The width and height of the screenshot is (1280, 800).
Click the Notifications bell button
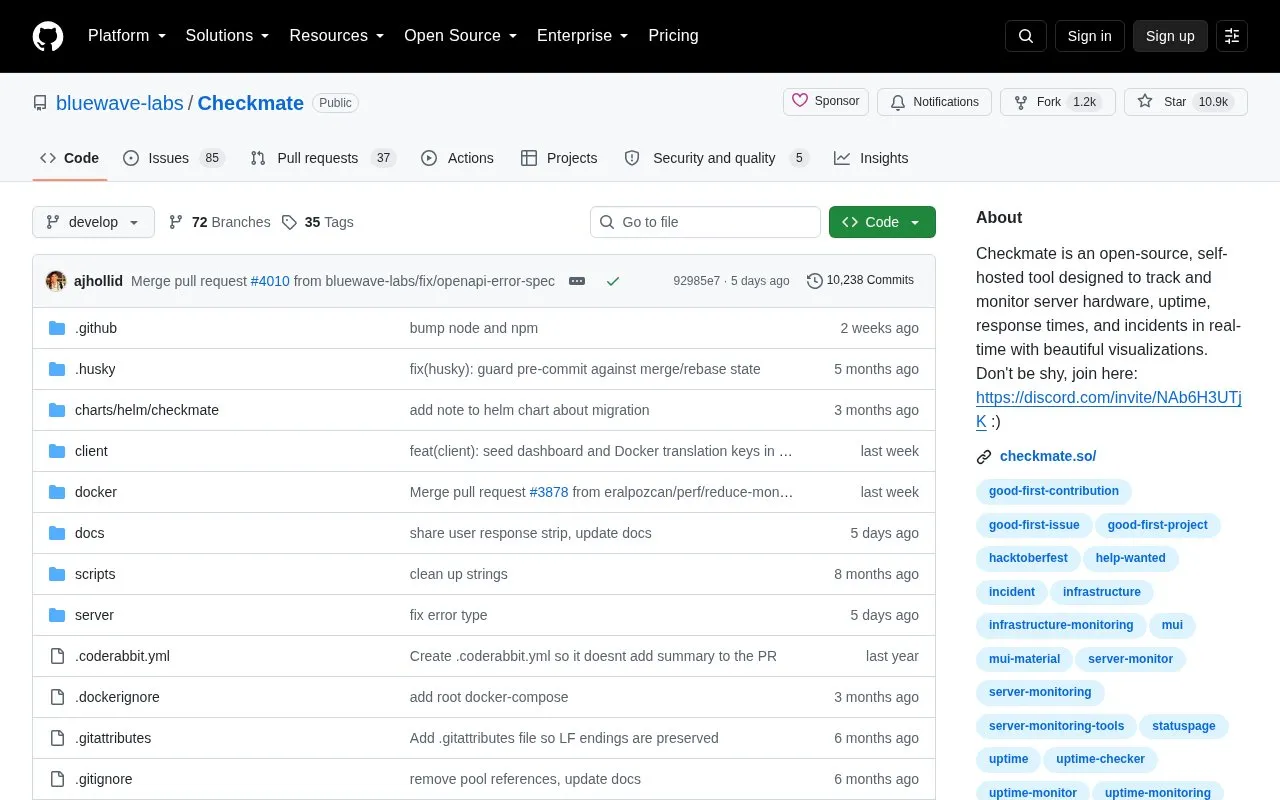tap(934, 102)
